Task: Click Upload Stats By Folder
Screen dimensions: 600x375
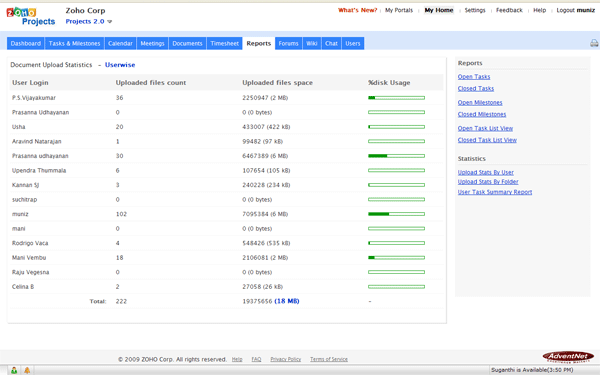Action: (x=488, y=182)
